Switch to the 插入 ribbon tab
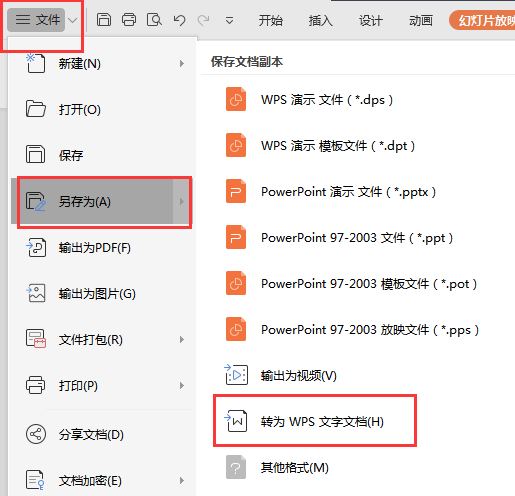515x496 pixels. pyautogui.click(x=320, y=21)
